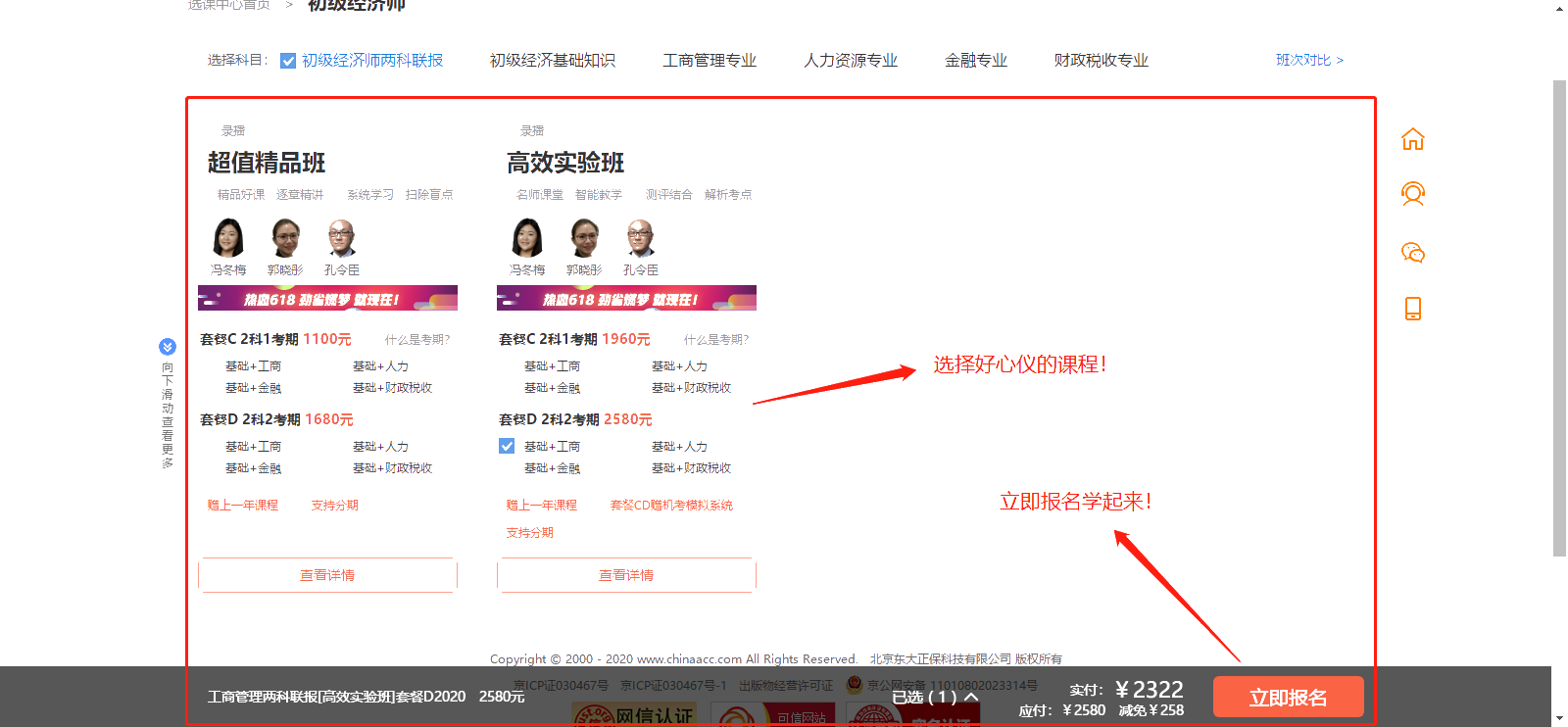Open 什么是考期? help under 高效实验班

[715, 340]
